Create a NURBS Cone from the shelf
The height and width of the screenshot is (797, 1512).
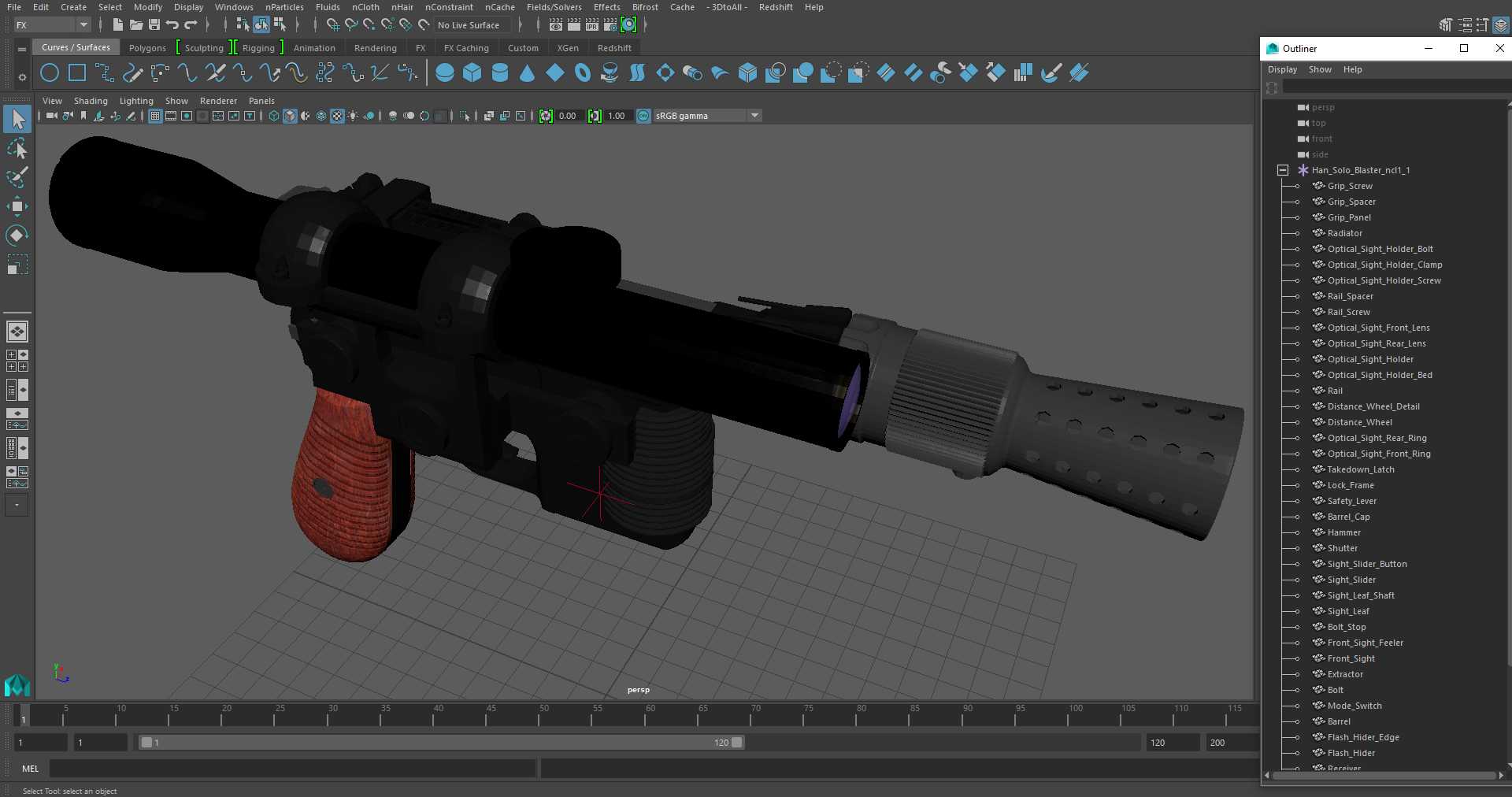pos(528,73)
